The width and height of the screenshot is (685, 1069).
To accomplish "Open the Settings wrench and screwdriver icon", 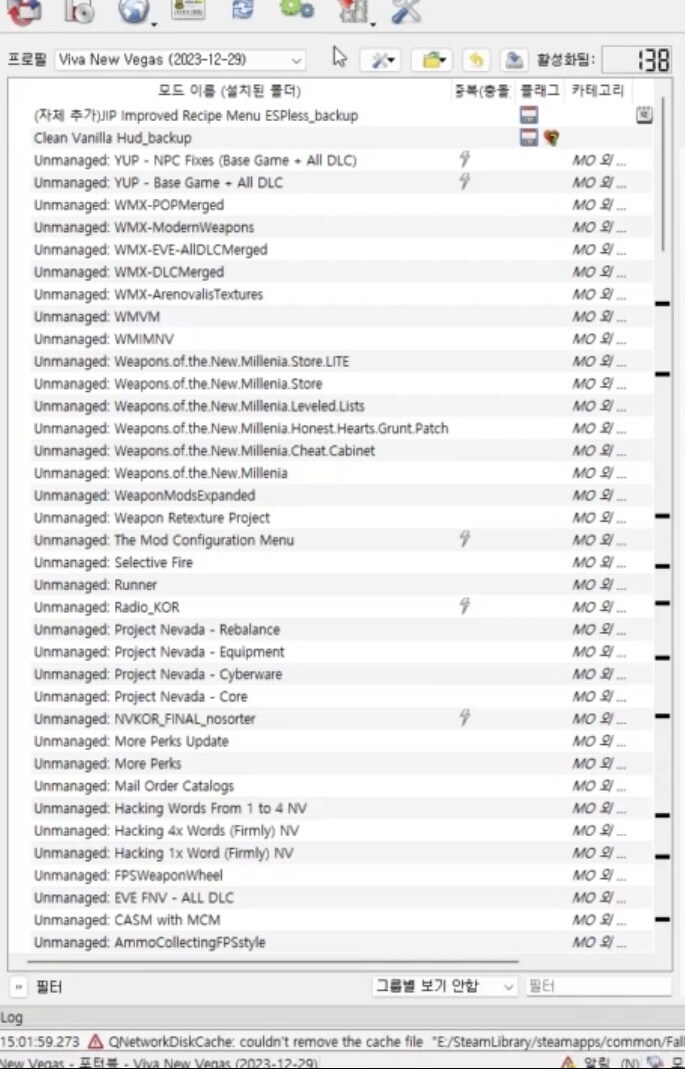I will point(406,10).
